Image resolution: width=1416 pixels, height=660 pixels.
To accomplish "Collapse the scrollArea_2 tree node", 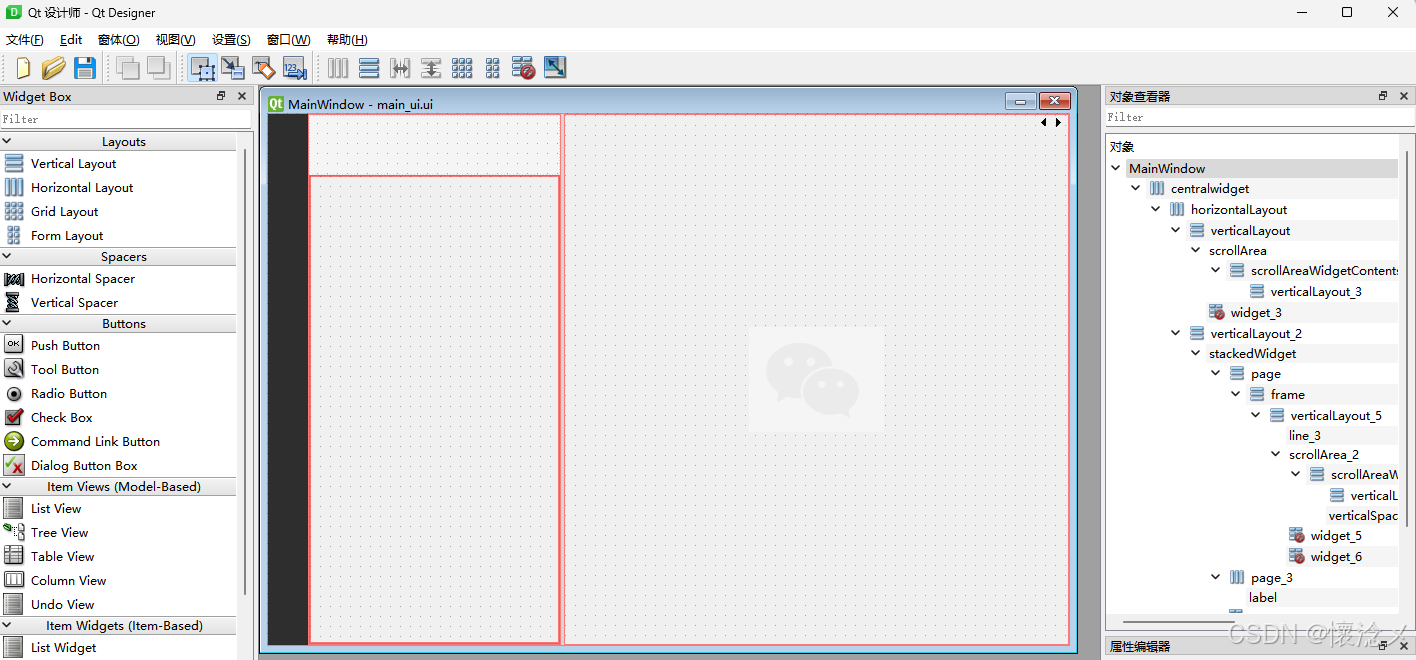I will [1276, 454].
